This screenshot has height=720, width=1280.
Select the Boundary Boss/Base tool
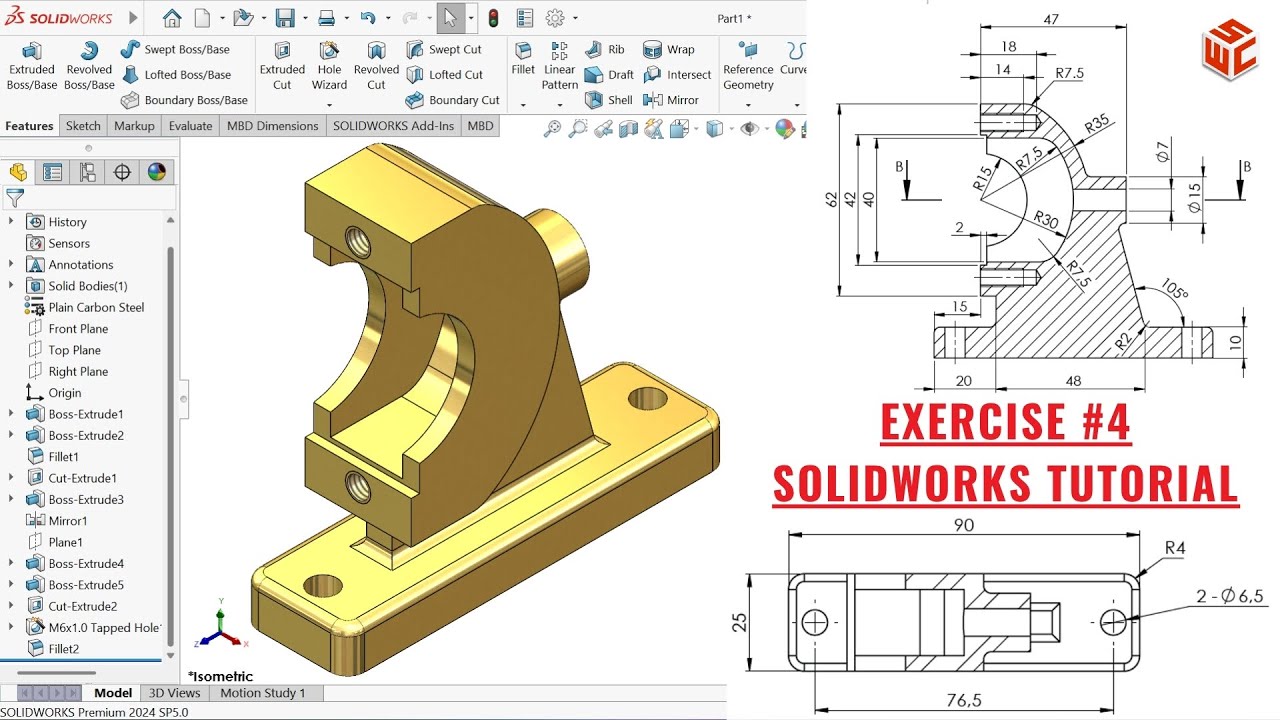184,100
